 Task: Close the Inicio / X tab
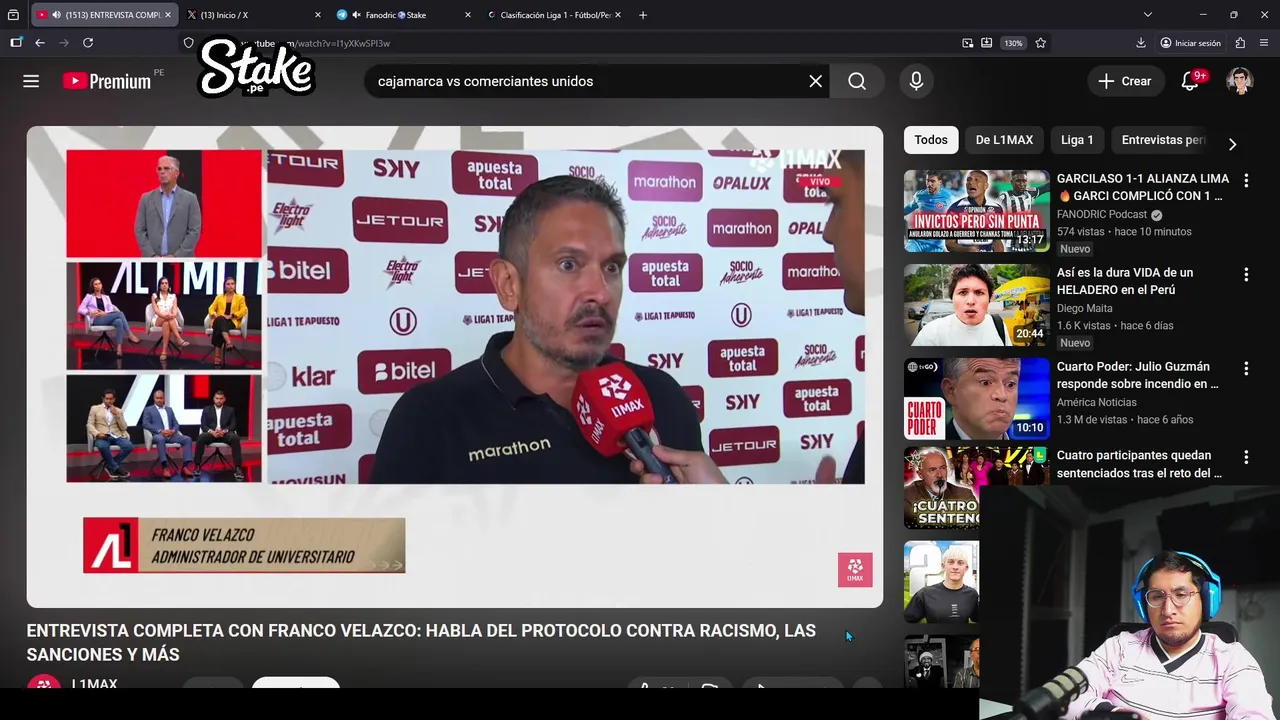[x=318, y=15]
